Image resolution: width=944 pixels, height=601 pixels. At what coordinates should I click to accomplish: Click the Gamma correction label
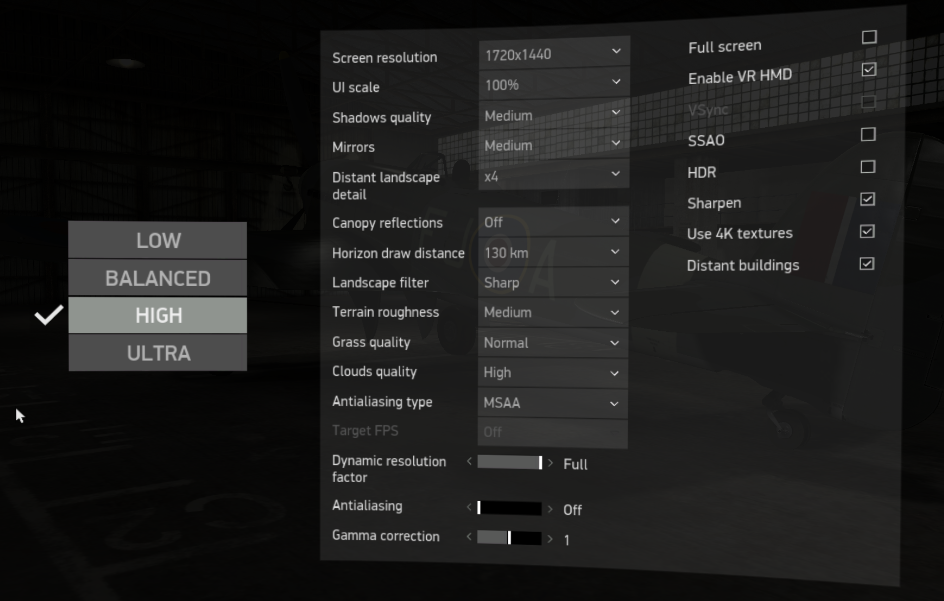pyautogui.click(x=386, y=535)
